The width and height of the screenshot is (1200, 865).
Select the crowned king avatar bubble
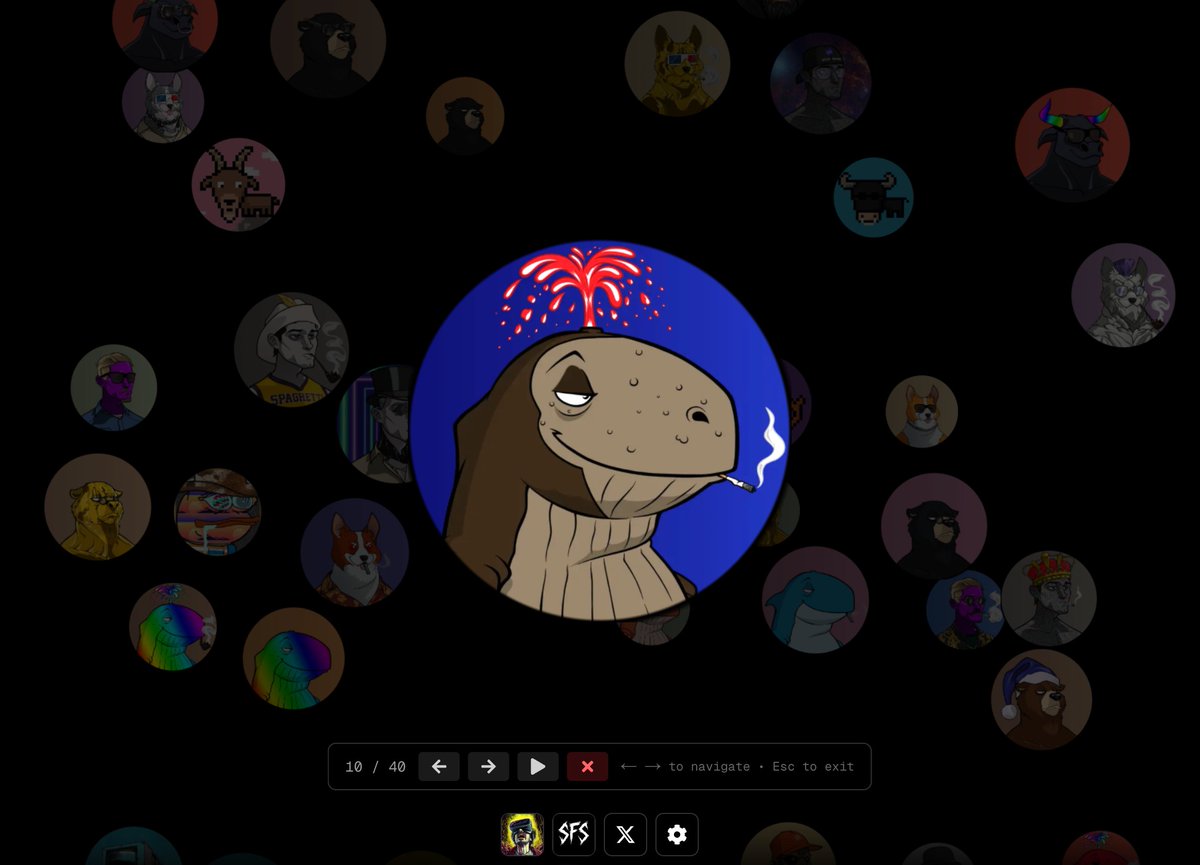coord(1049,598)
